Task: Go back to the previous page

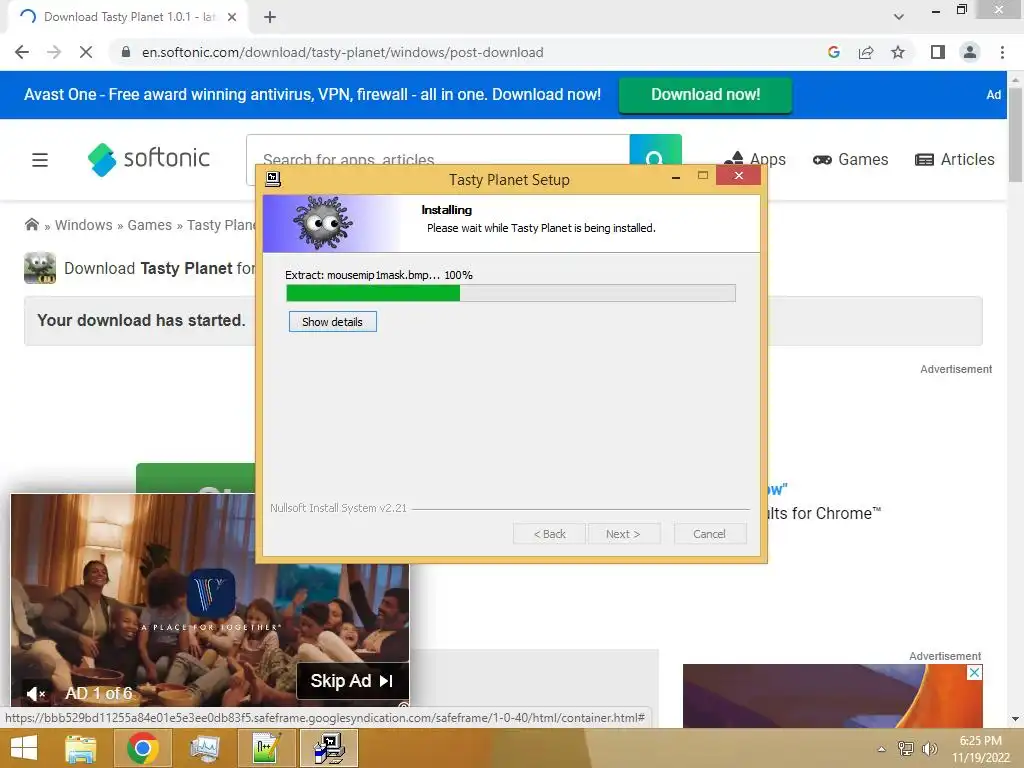Action: coord(22,52)
